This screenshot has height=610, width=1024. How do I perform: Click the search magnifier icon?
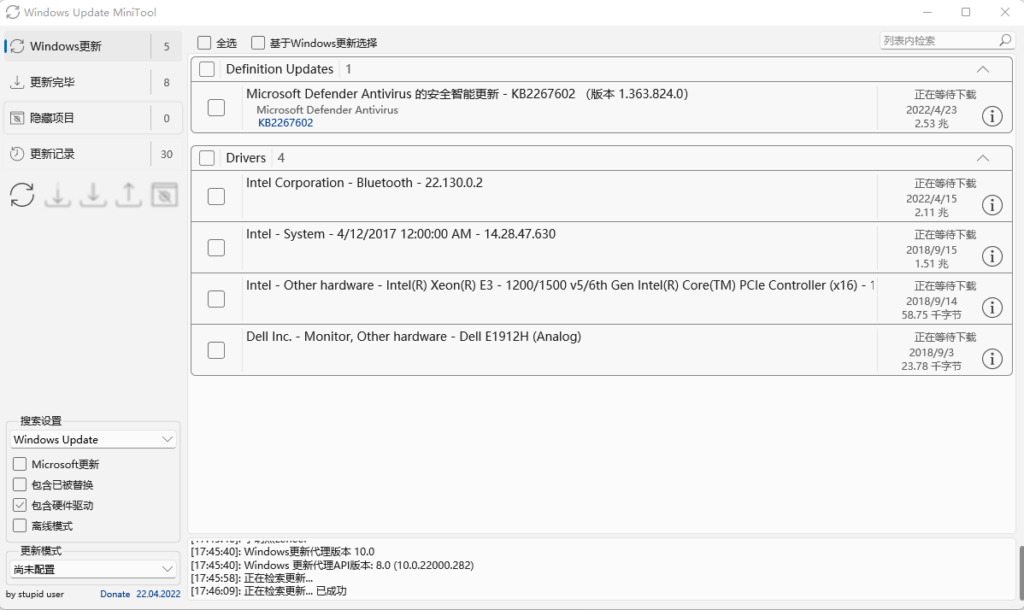(x=1005, y=40)
